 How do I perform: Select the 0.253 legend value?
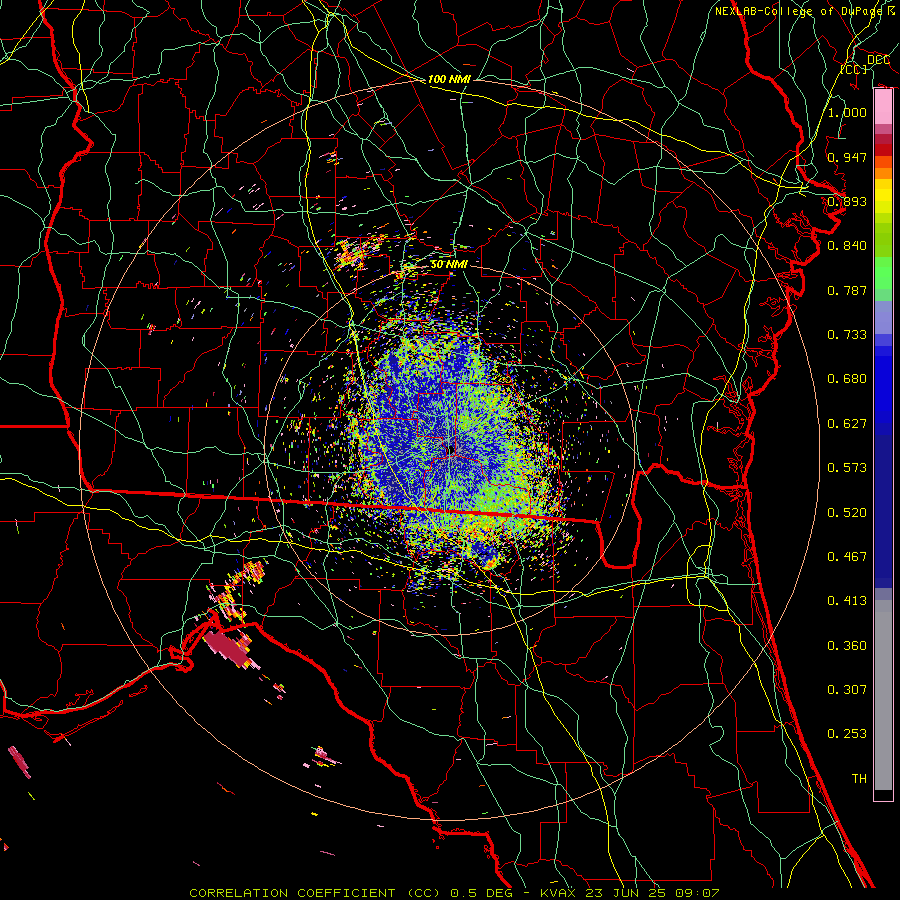click(847, 734)
